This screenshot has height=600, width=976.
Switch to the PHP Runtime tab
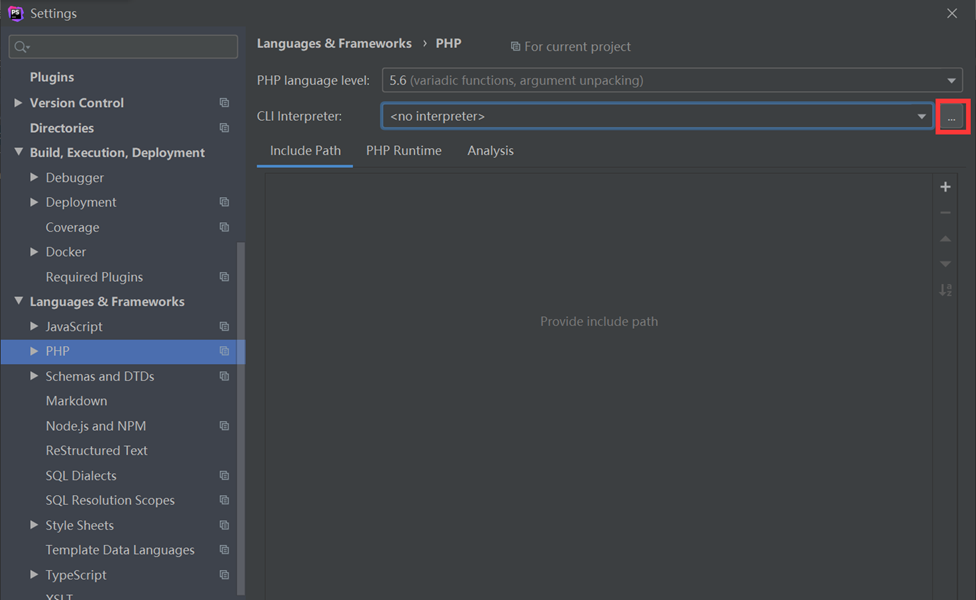(x=403, y=151)
